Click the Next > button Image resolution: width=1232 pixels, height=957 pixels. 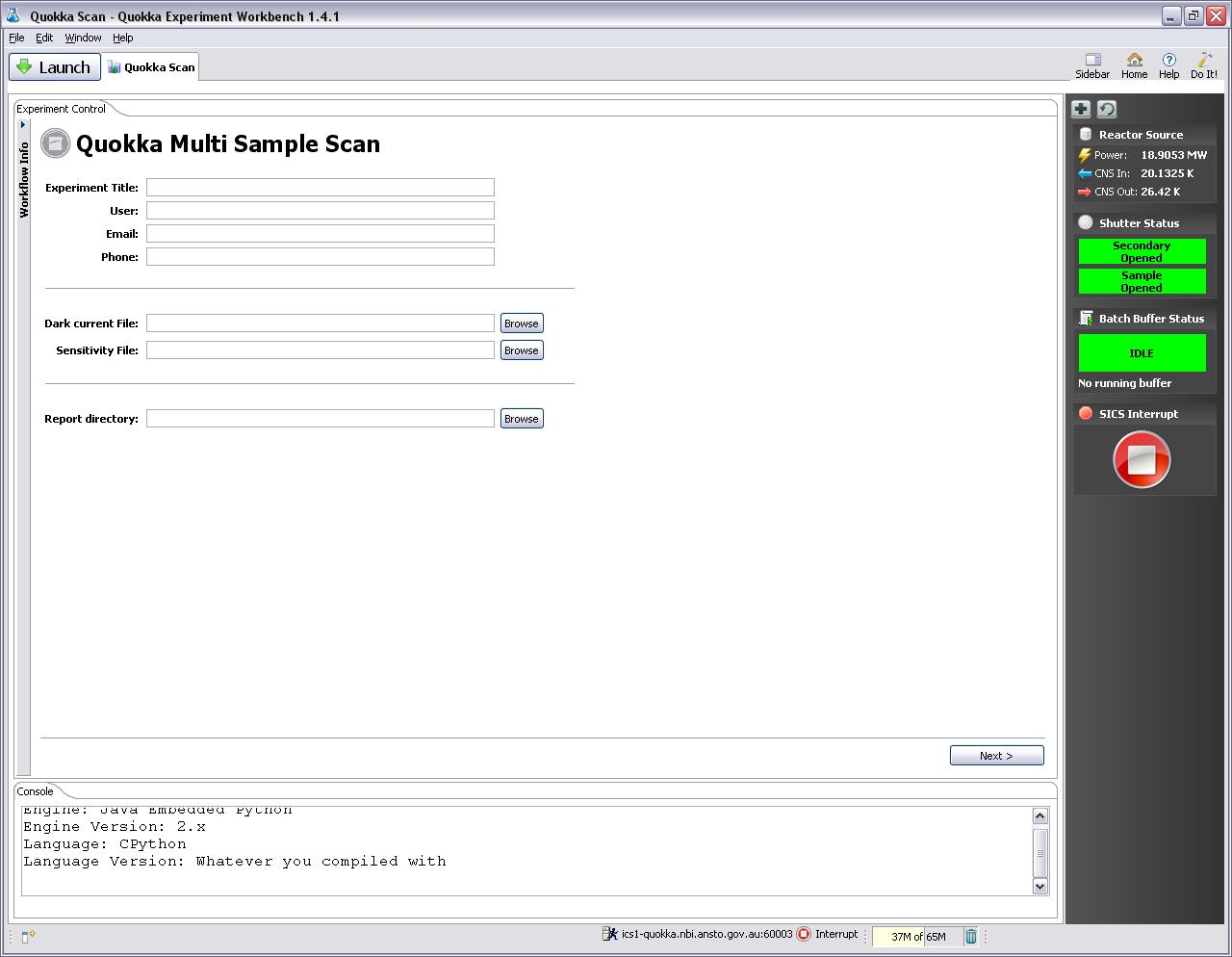[x=996, y=756]
